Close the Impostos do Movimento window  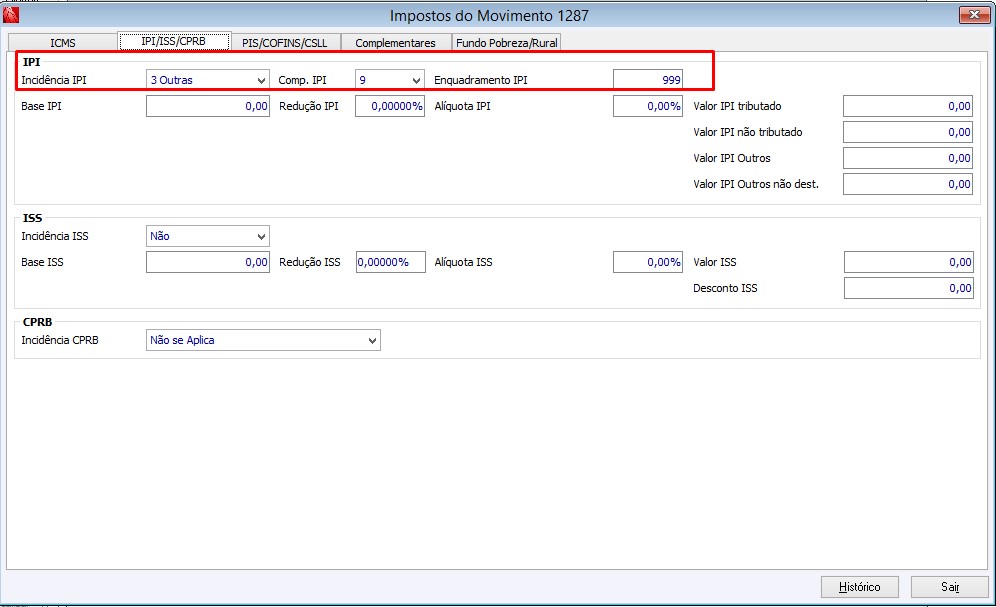point(974,15)
